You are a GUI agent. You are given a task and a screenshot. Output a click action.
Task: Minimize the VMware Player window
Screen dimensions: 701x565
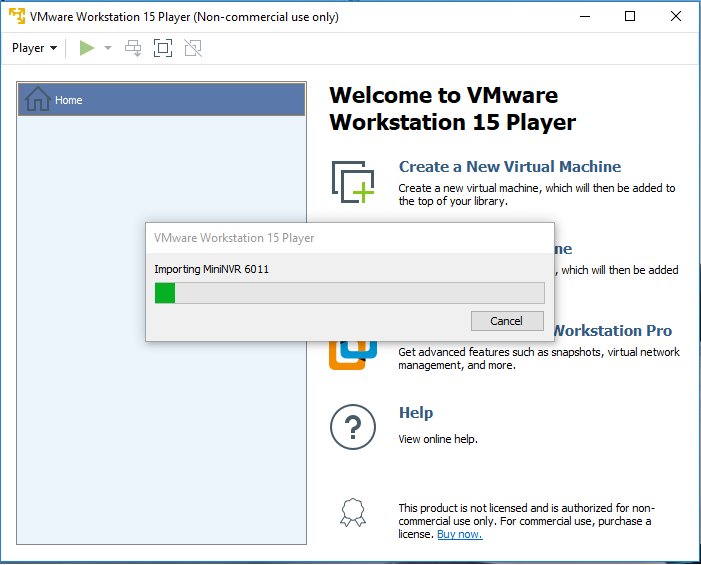click(x=585, y=17)
